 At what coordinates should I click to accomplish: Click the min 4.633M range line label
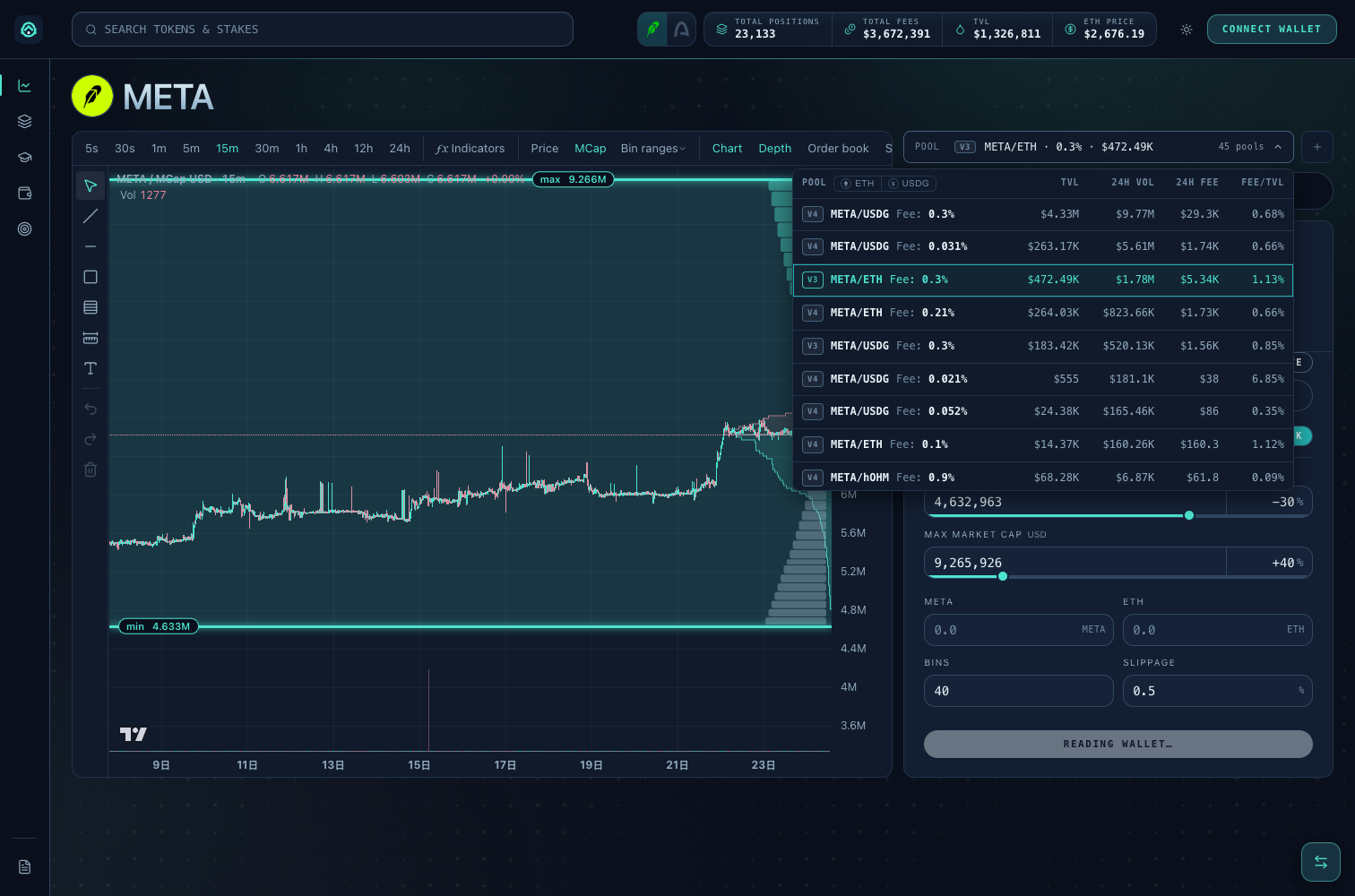tap(159, 626)
